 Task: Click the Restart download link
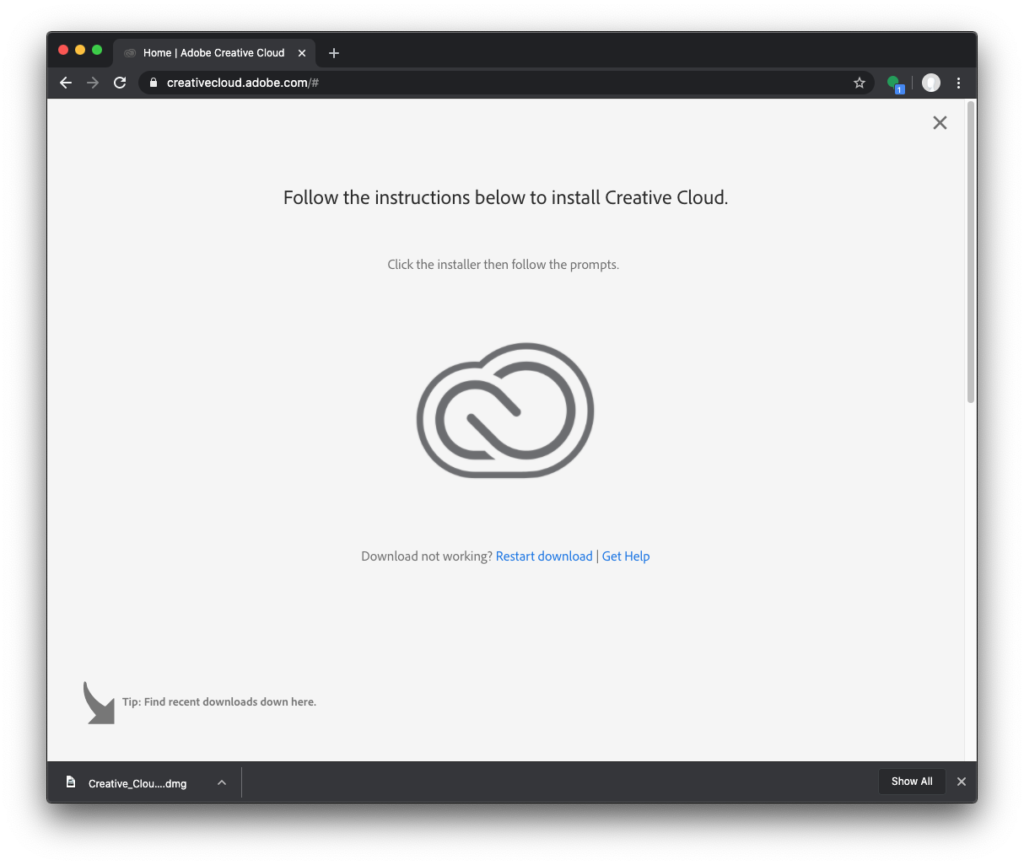pos(544,556)
